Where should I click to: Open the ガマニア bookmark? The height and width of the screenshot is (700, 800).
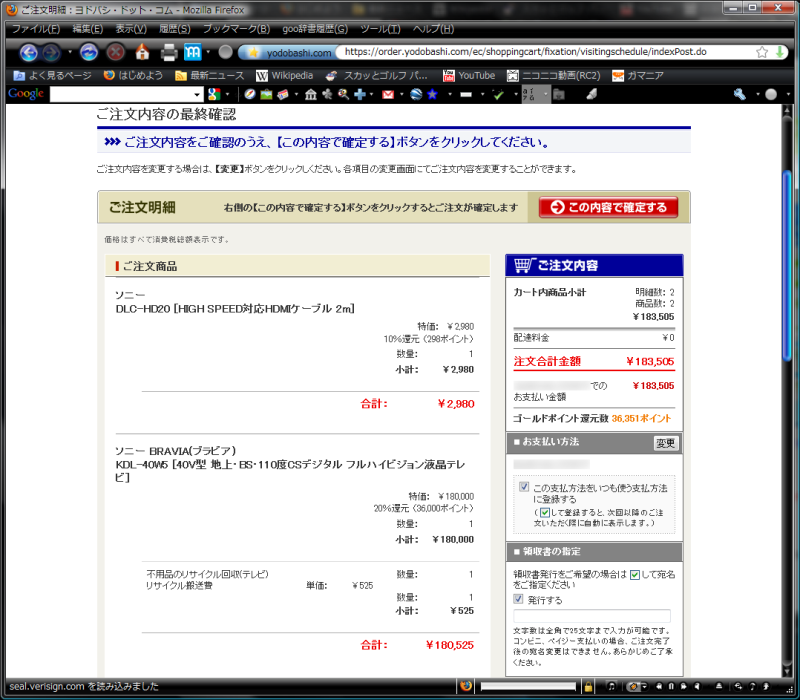click(x=638, y=76)
